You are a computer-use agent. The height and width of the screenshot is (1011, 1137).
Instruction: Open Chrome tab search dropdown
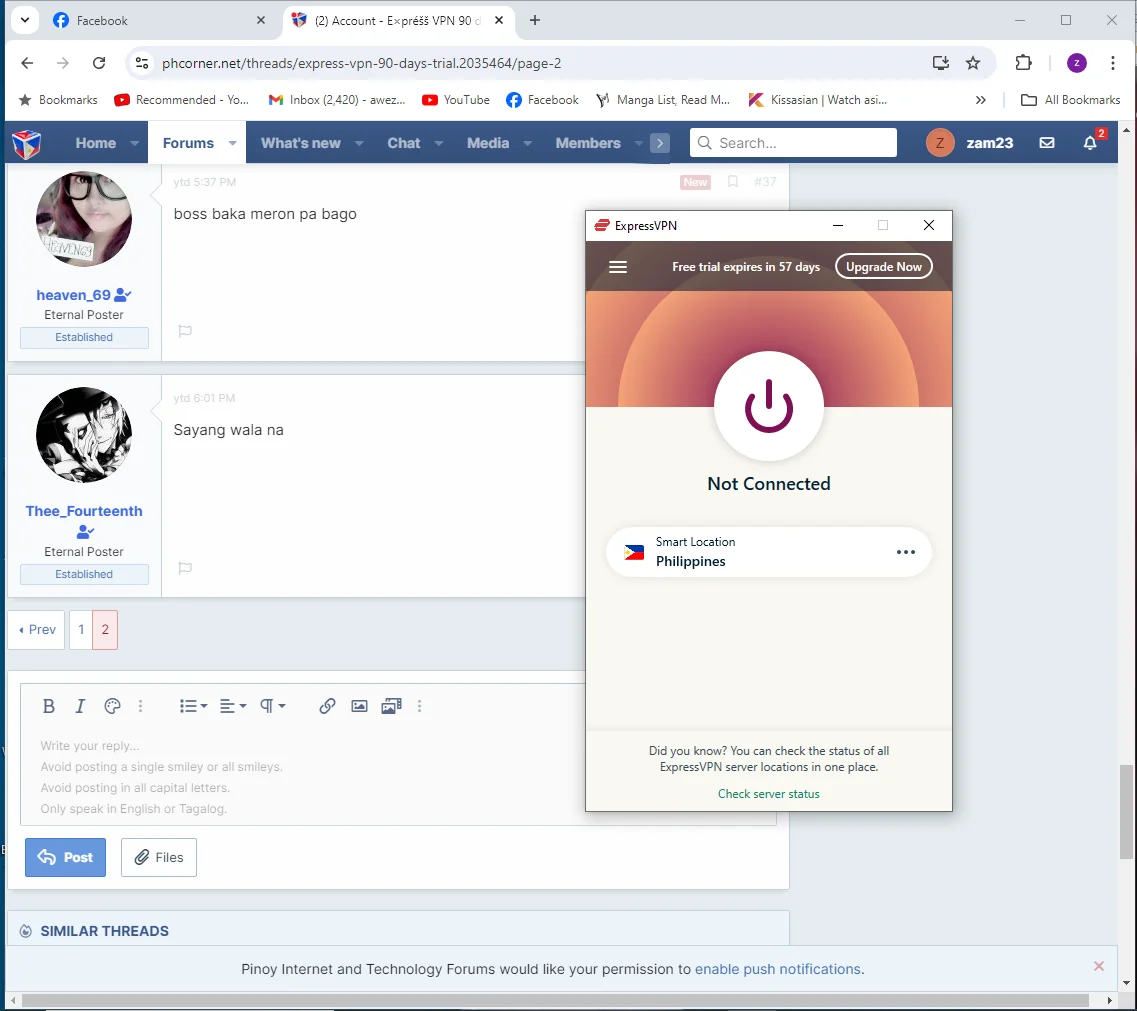click(25, 20)
